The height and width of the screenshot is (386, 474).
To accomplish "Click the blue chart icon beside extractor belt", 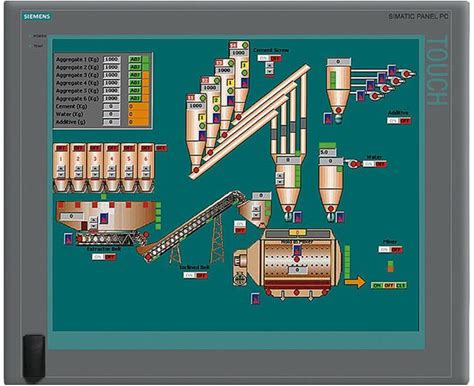I will click(68, 239).
